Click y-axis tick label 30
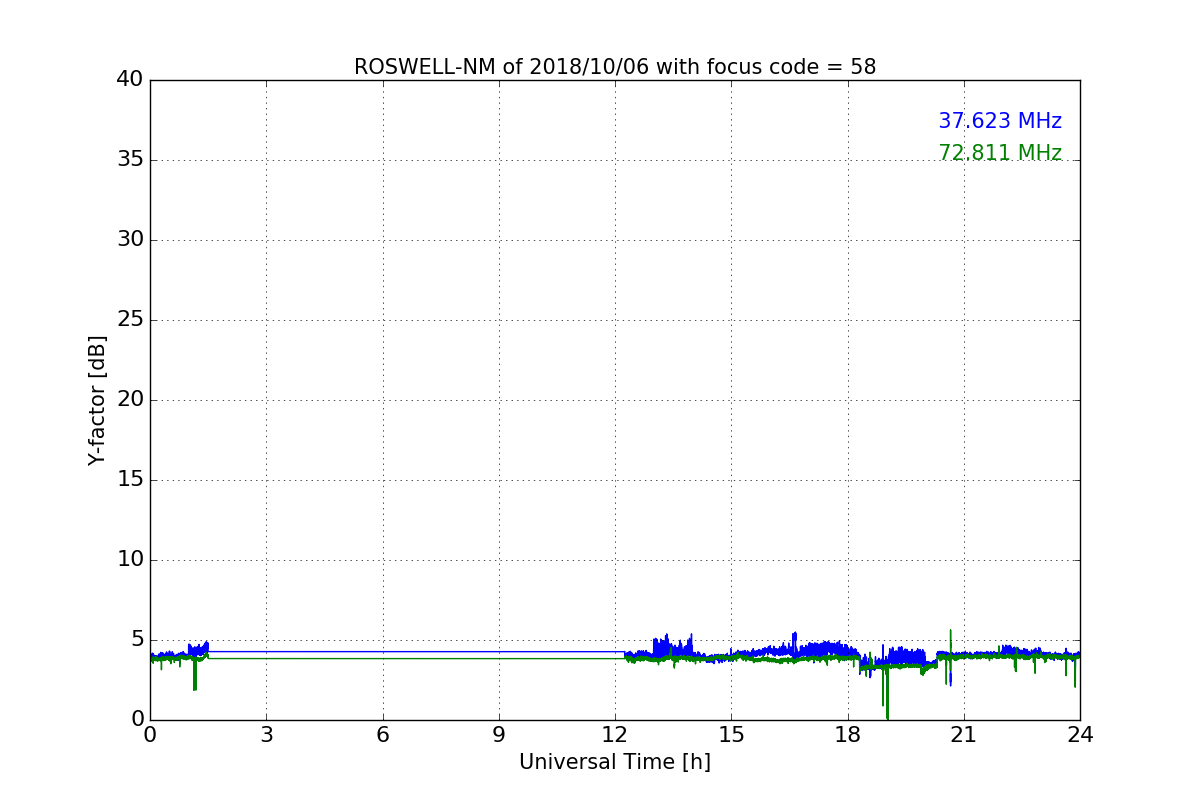This screenshot has width=1200, height=800. [130, 240]
